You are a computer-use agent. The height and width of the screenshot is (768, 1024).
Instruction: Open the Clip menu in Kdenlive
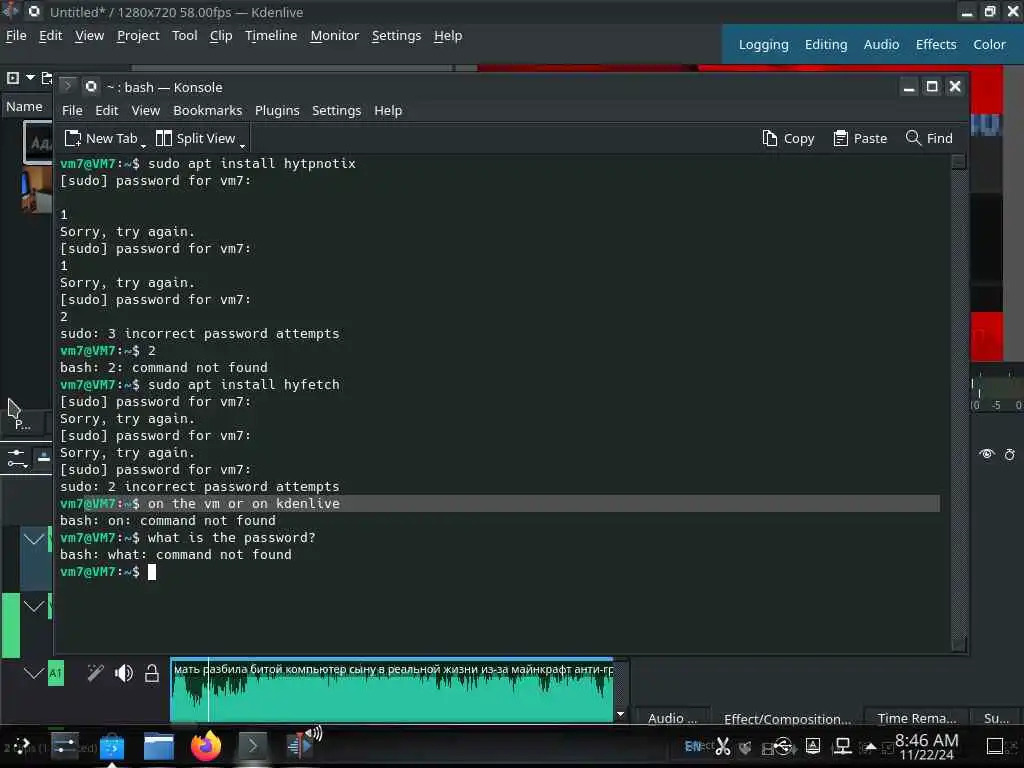pos(221,36)
